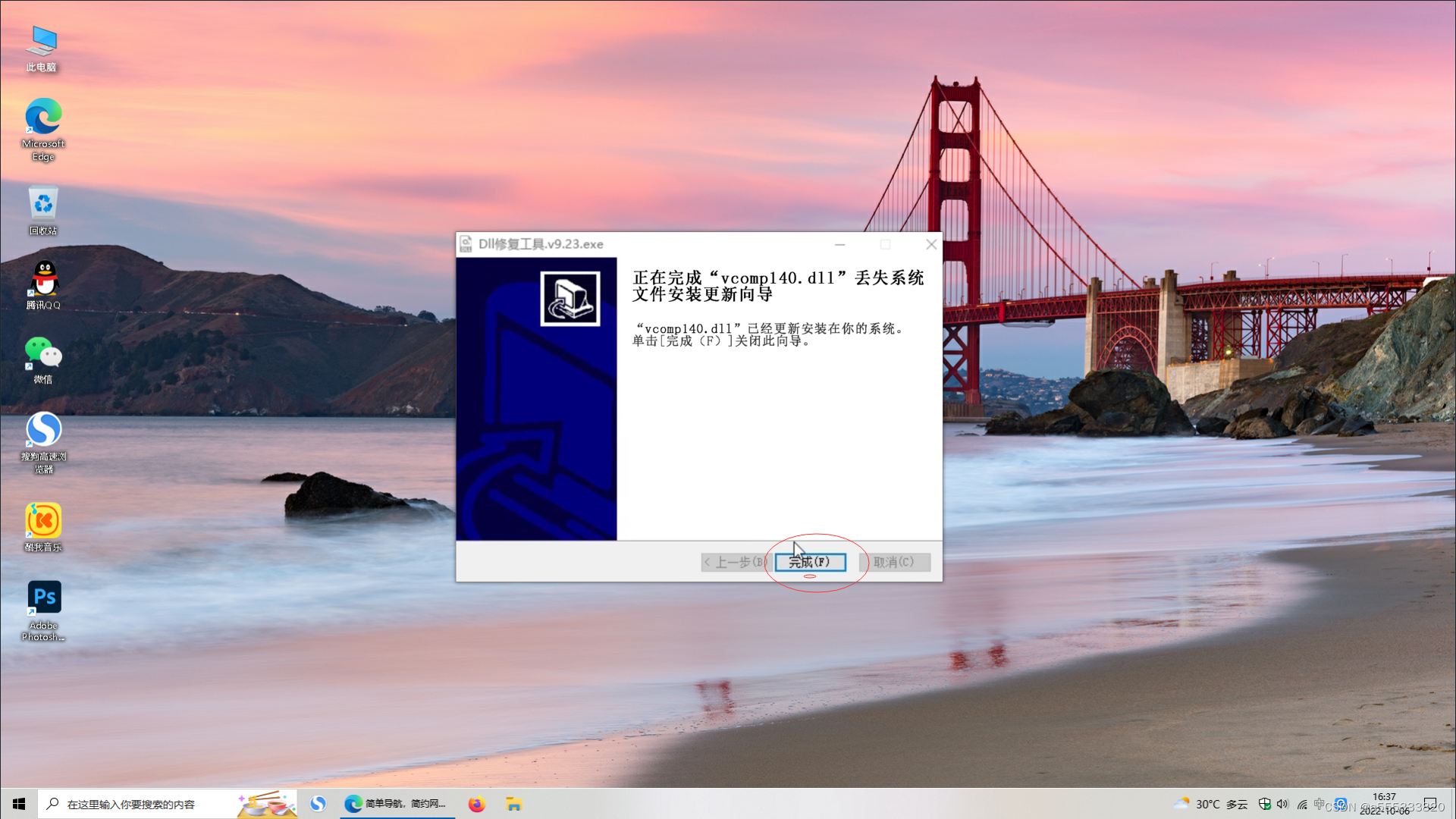Click the setup computer graphic in wizard
Viewport: 1456px width, 819px height.
point(570,299)
